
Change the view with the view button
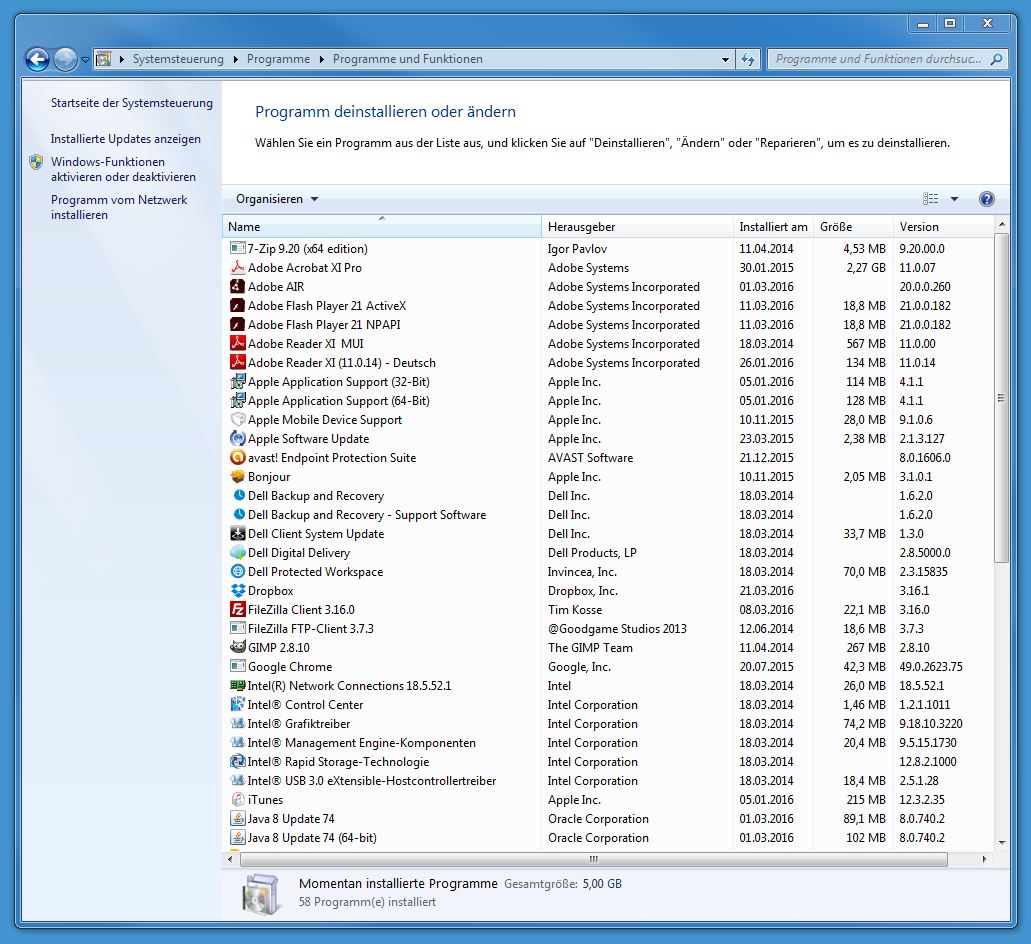930,199
